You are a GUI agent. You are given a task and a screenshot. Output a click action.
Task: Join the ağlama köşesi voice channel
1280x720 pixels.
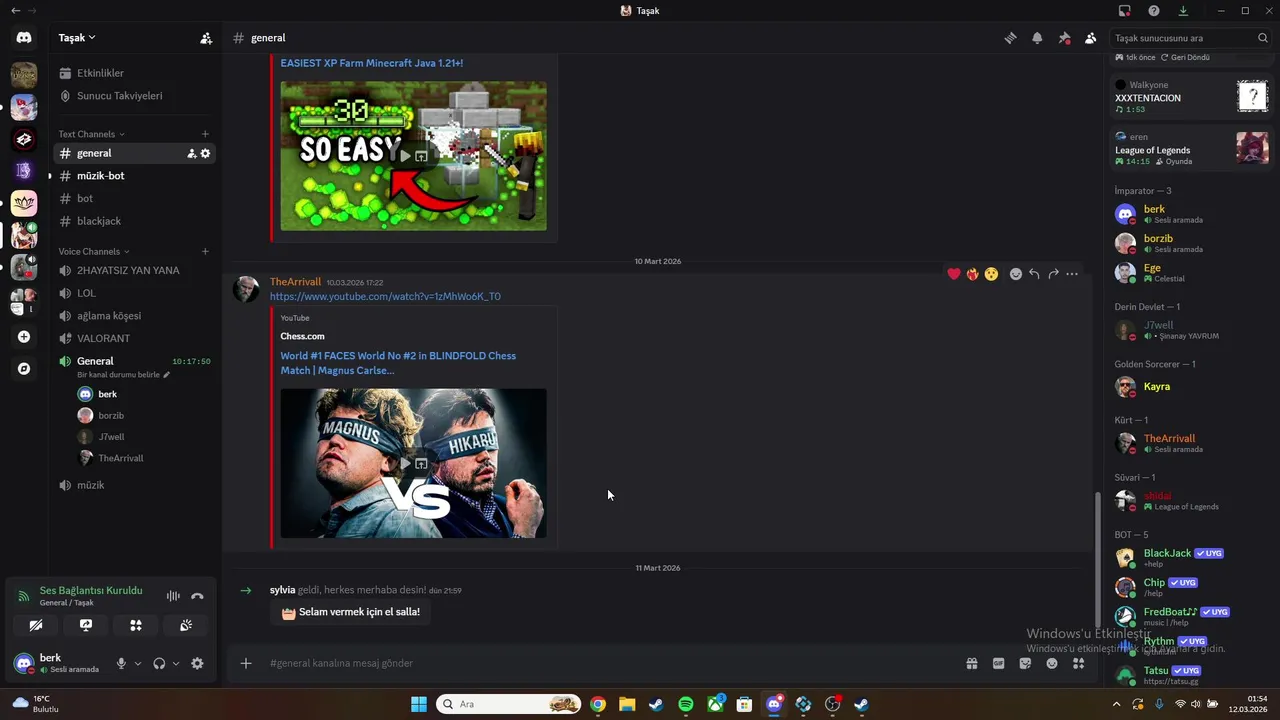click(134, 316)
